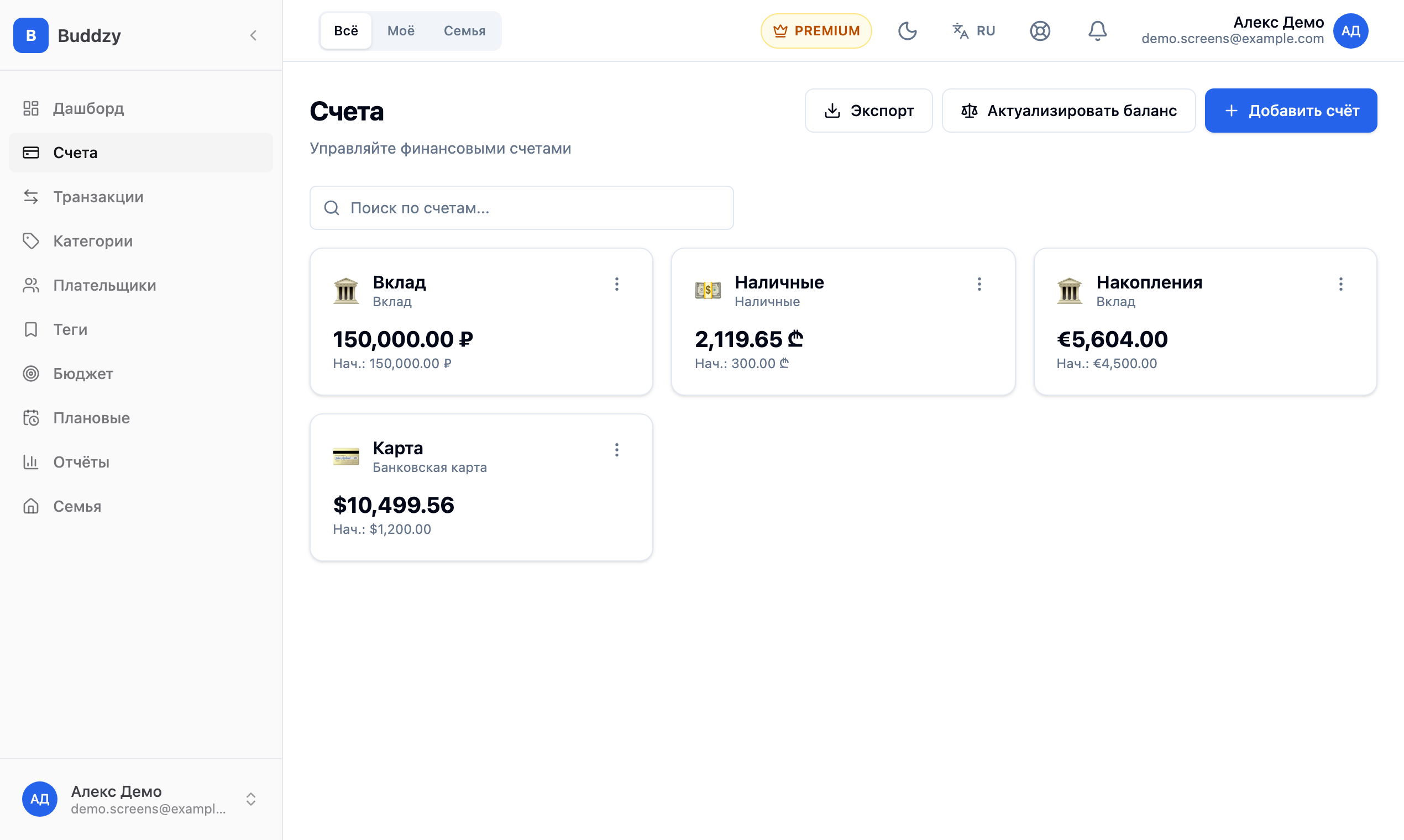This screenshot has height=840, width=1404.
Task: Open the Наличные card options menu
Action: [979, 284]
